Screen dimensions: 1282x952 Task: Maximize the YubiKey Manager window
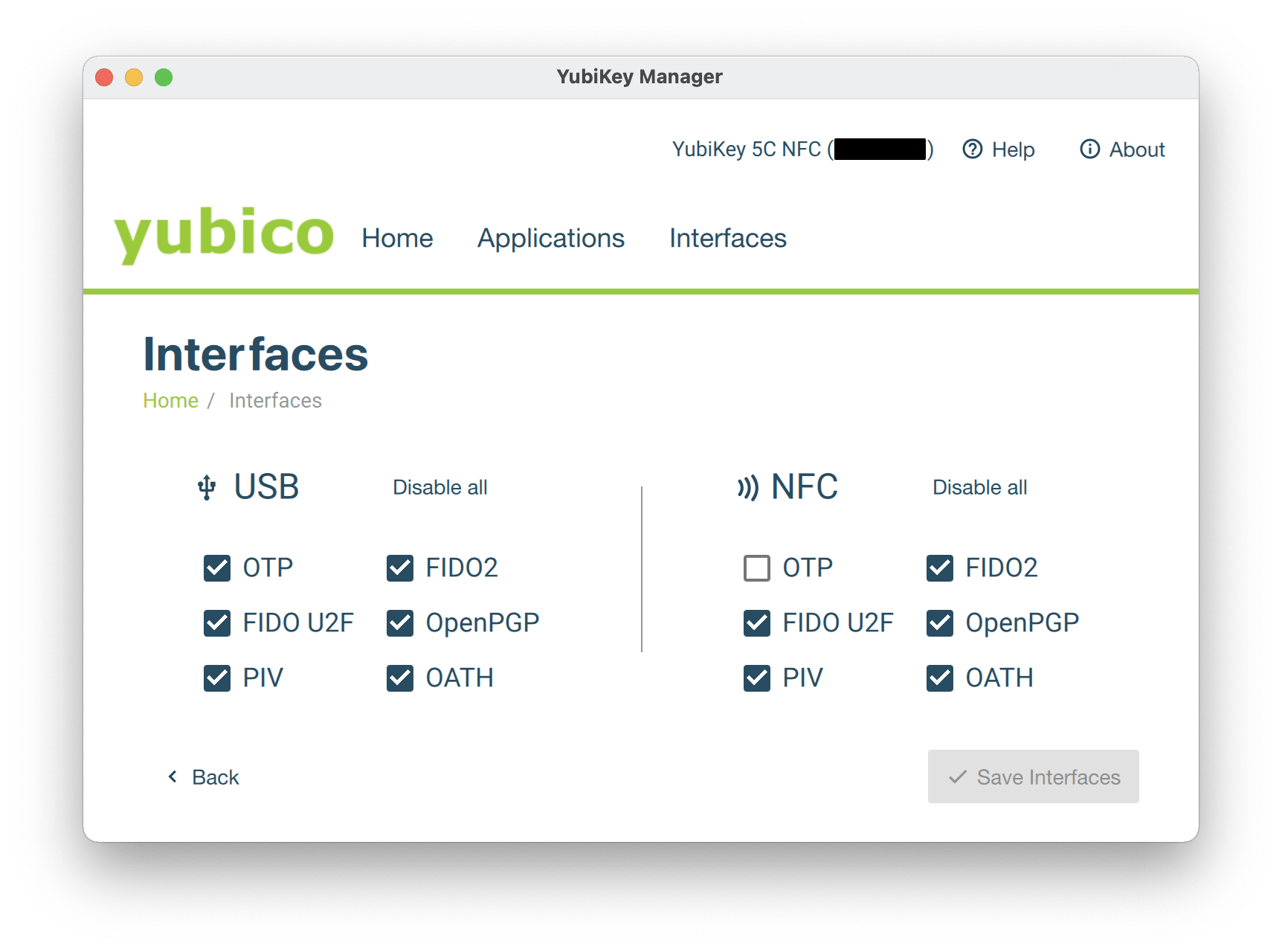coord(164,77)
